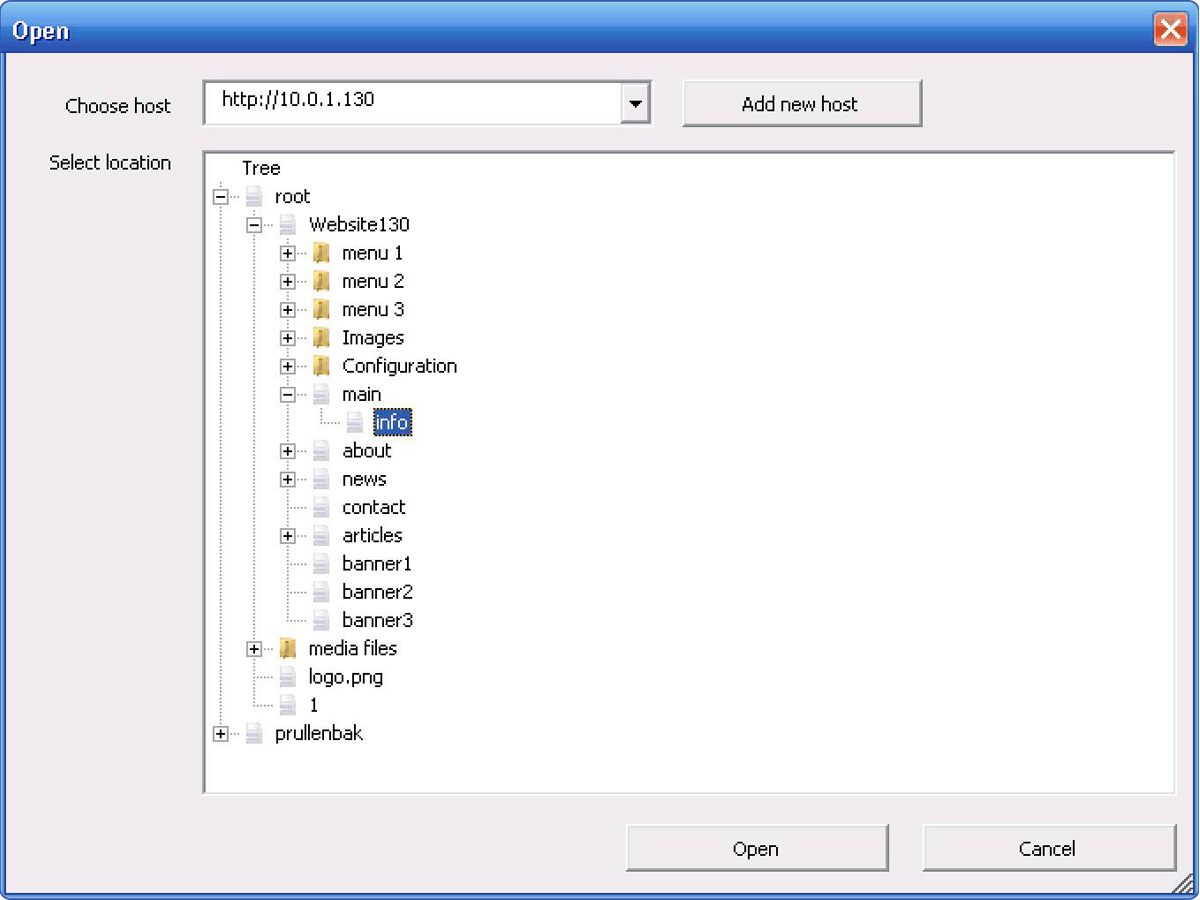Expand the articles node
1200x900 pixels.
[288, 536]
